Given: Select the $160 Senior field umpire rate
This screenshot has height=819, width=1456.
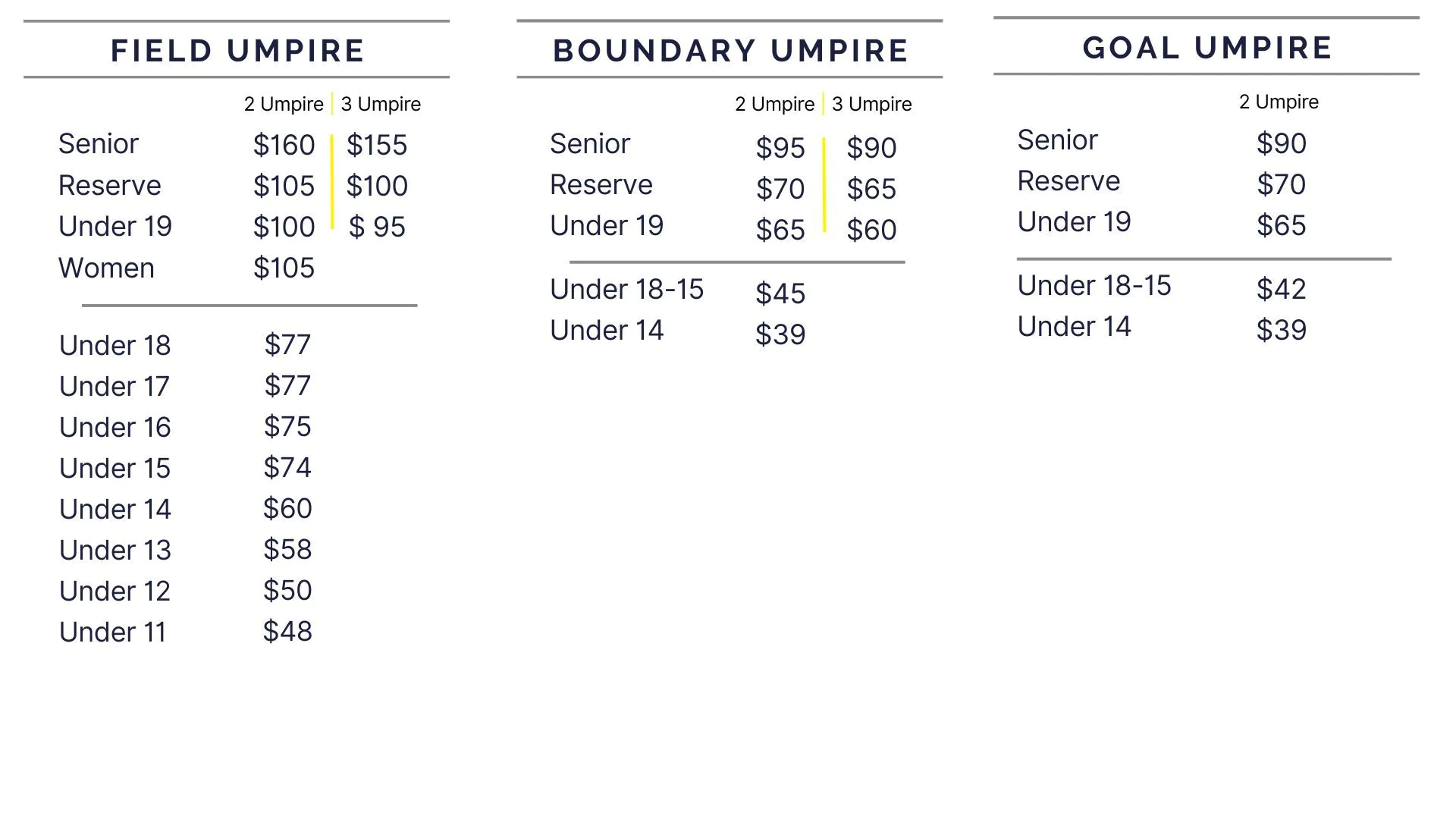Looking at the screenshot, I should 284,145.
